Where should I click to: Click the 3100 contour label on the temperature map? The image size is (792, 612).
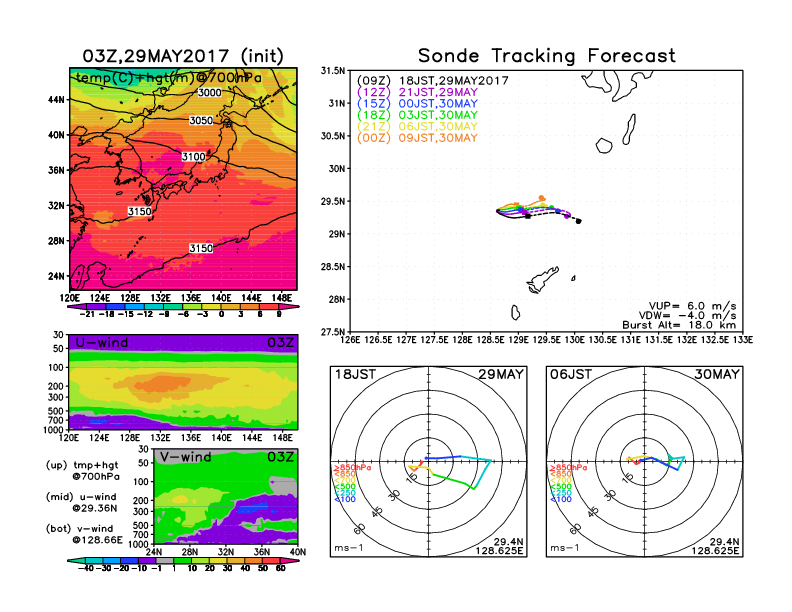click(x=194, y=157)
